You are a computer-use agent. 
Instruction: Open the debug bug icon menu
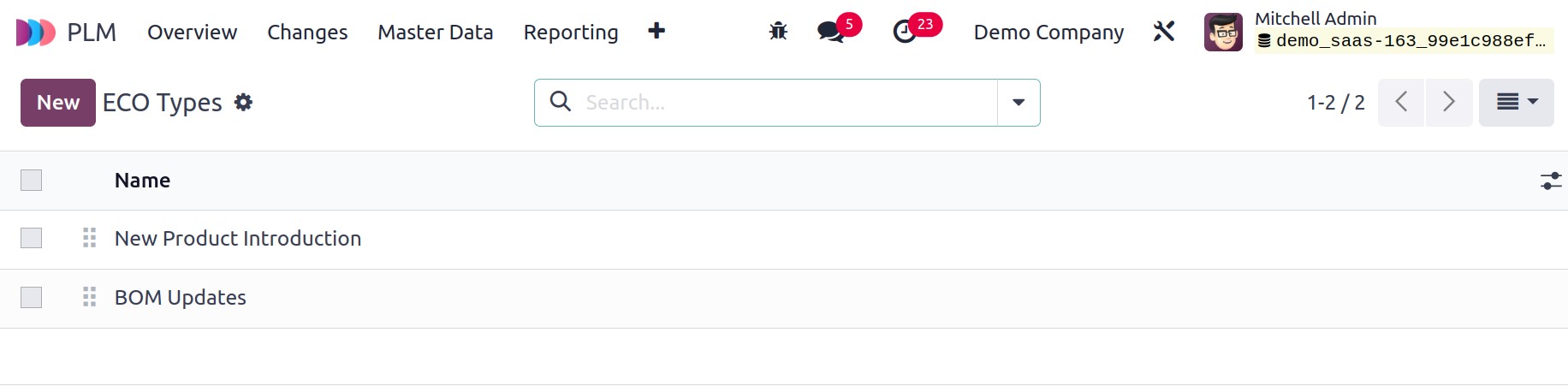tap(778, 32)
